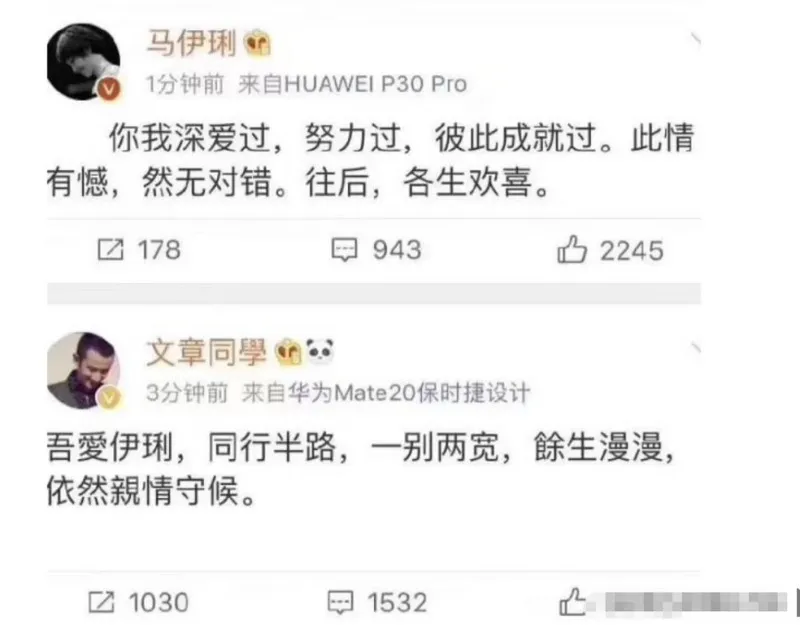Open 马伊琍's profile avatar
The height and width of the screenshot is (625, 800).
[x=83, y=61]
